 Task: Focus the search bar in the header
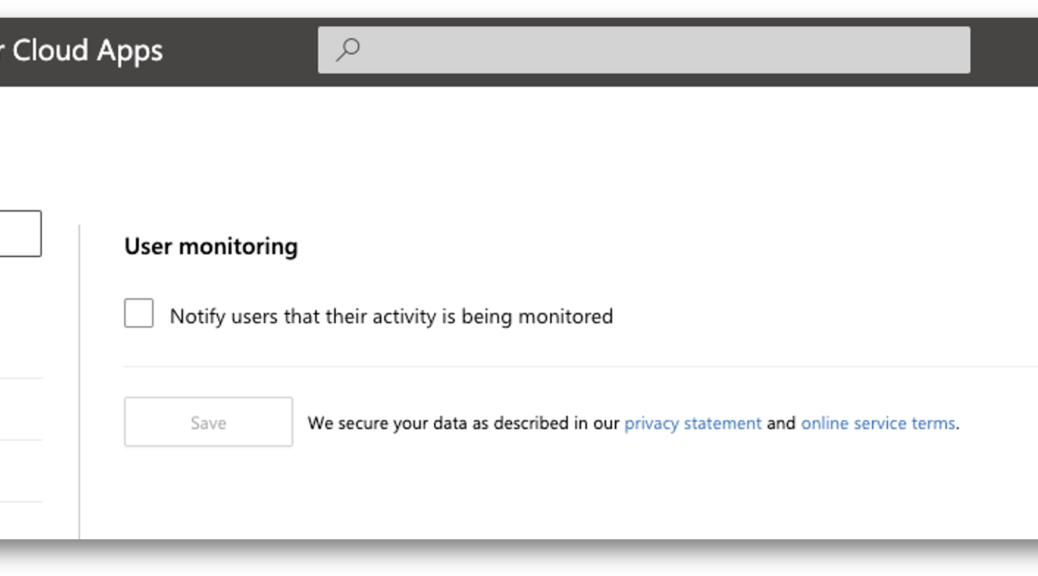[x=644, y=50]
